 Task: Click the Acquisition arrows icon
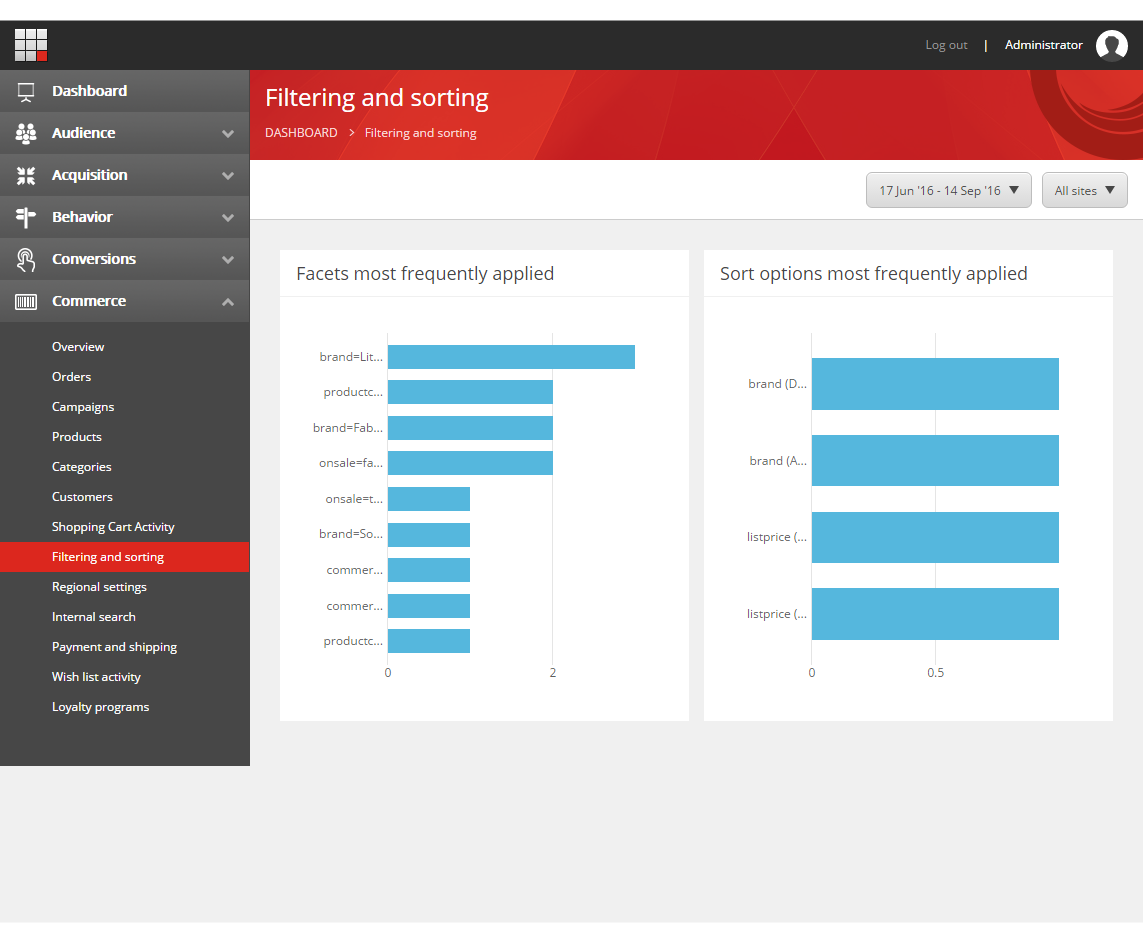(26, 175)
